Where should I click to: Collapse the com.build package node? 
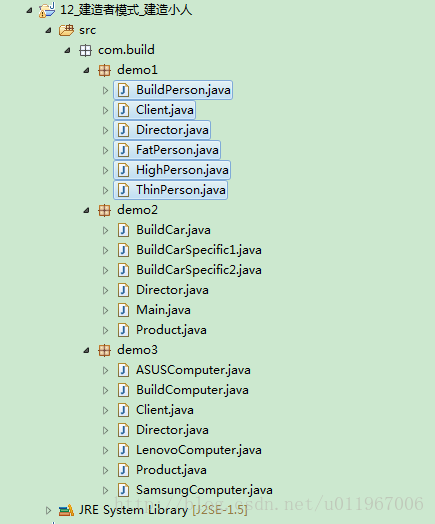67,51
